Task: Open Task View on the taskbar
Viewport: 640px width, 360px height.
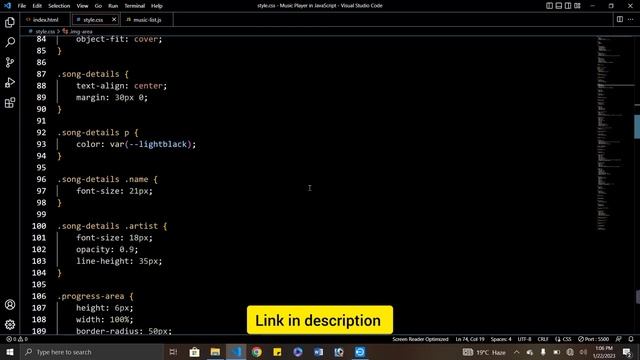Action: point(173,352)
